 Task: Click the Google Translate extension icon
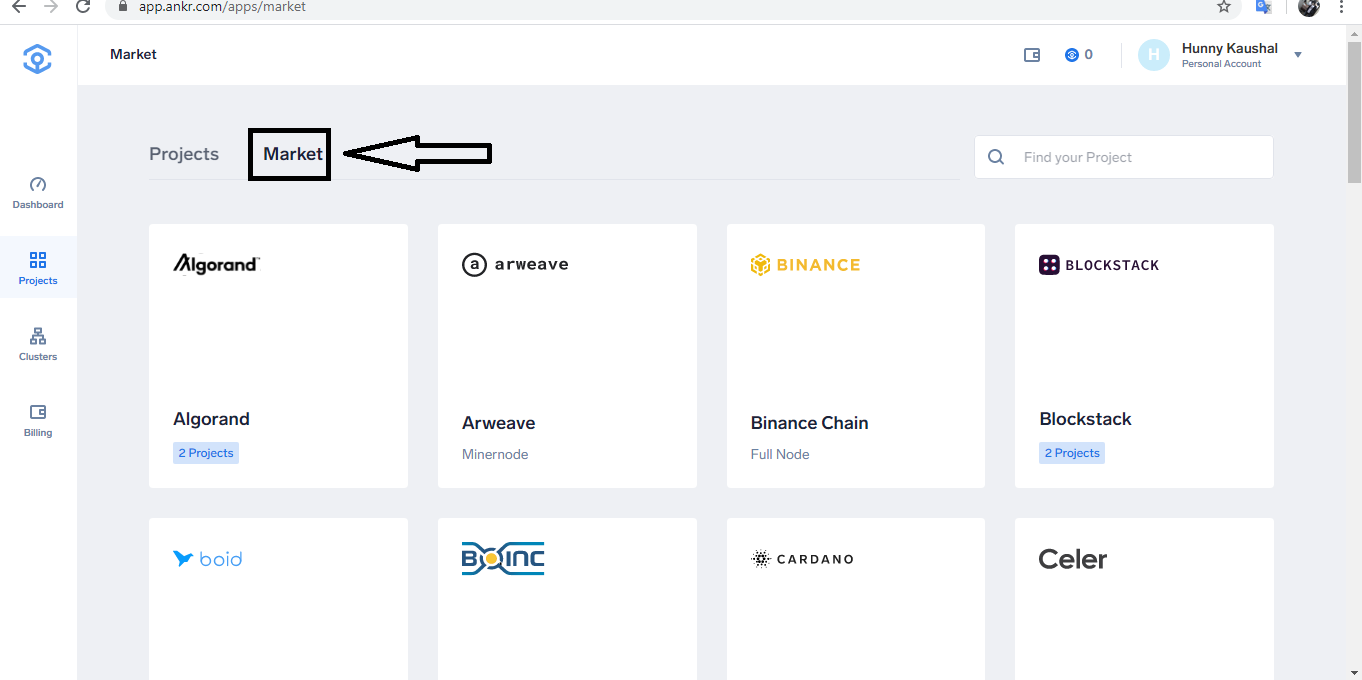click(x=1263, y=6)
